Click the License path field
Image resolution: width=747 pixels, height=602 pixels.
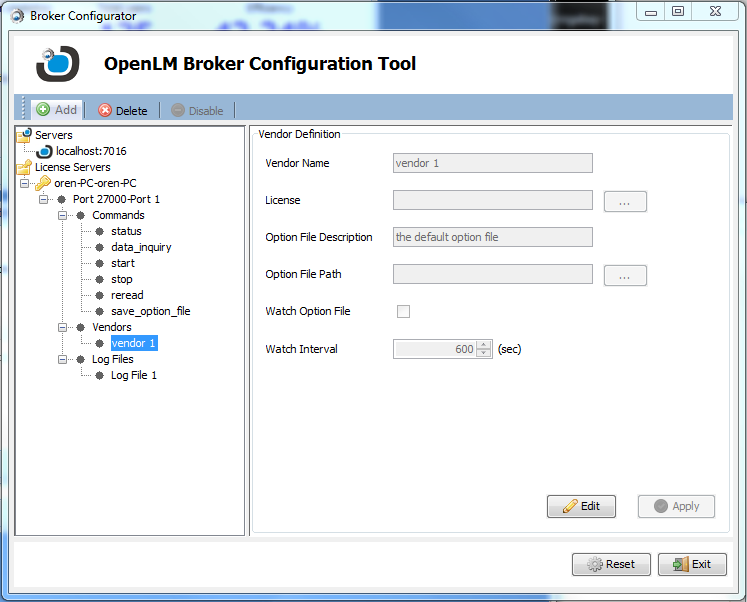click(x=493, y=200)
